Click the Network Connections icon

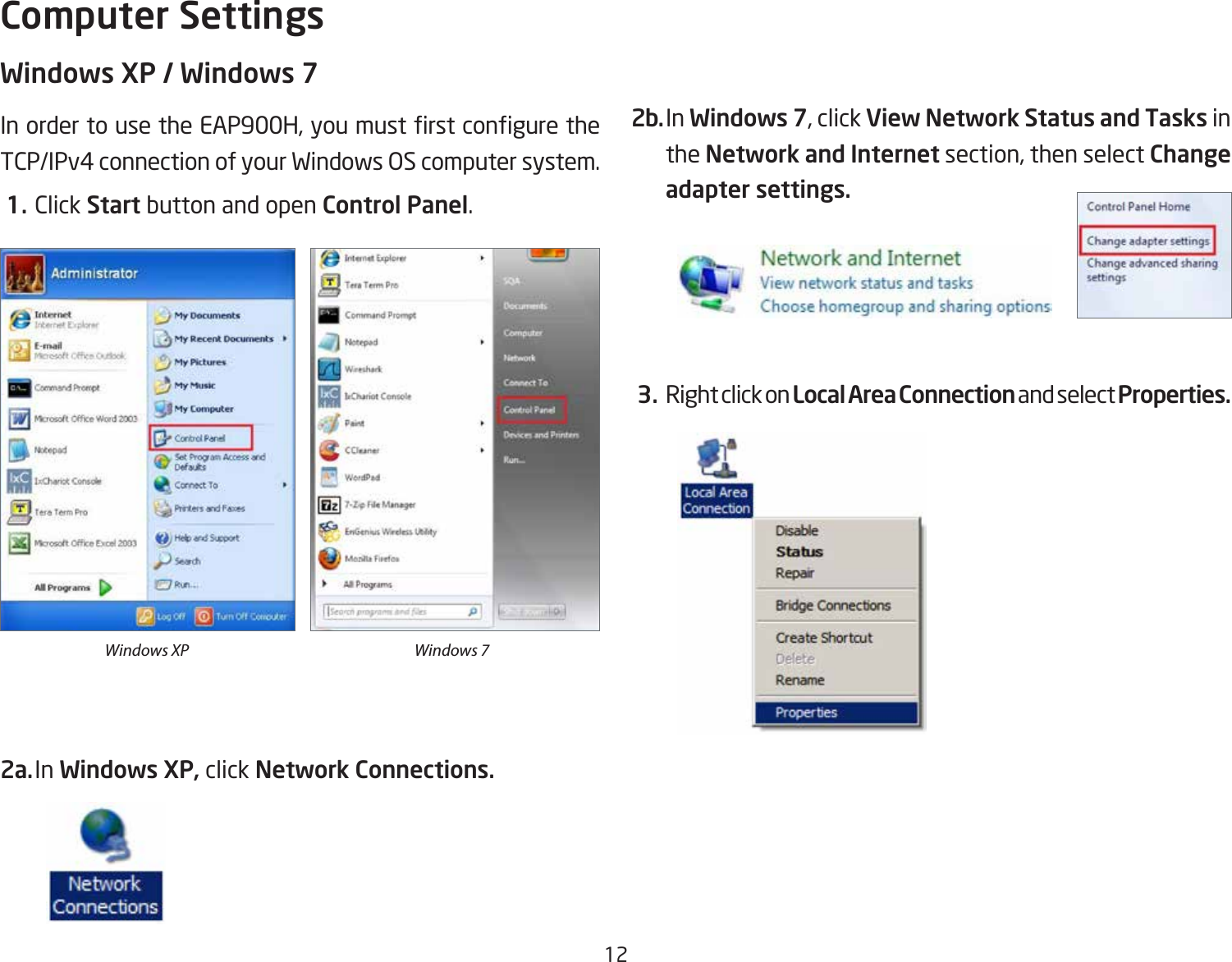106,864
